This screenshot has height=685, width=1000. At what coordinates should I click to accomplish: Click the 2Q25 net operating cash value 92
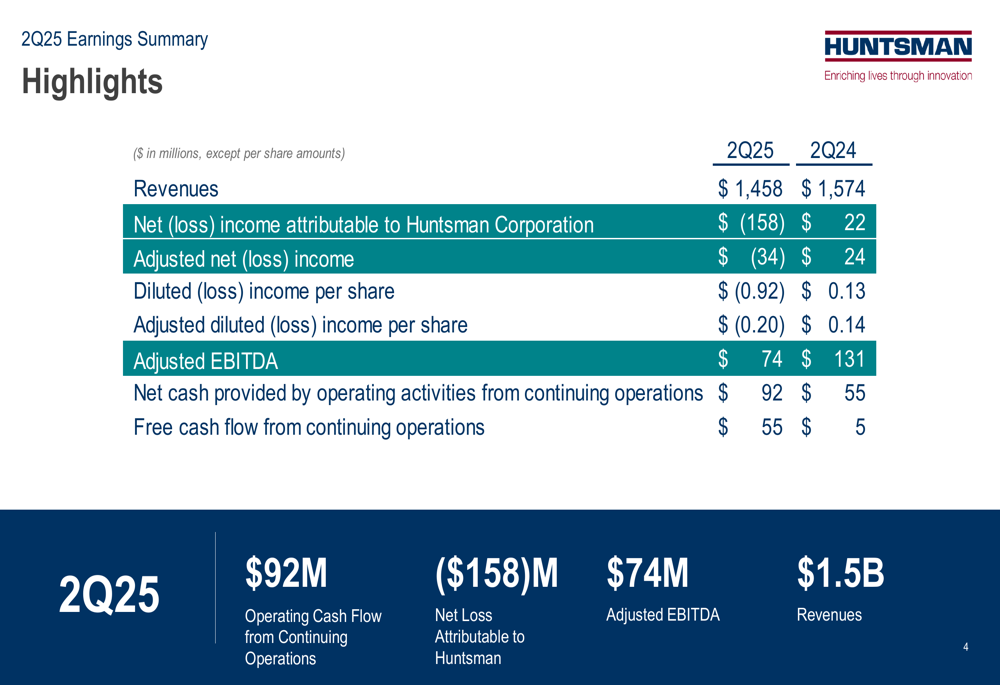(x=772, y=393)
